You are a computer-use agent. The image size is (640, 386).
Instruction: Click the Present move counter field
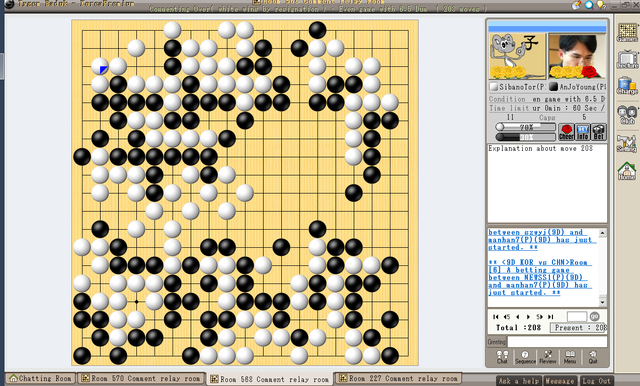(578, 328)
